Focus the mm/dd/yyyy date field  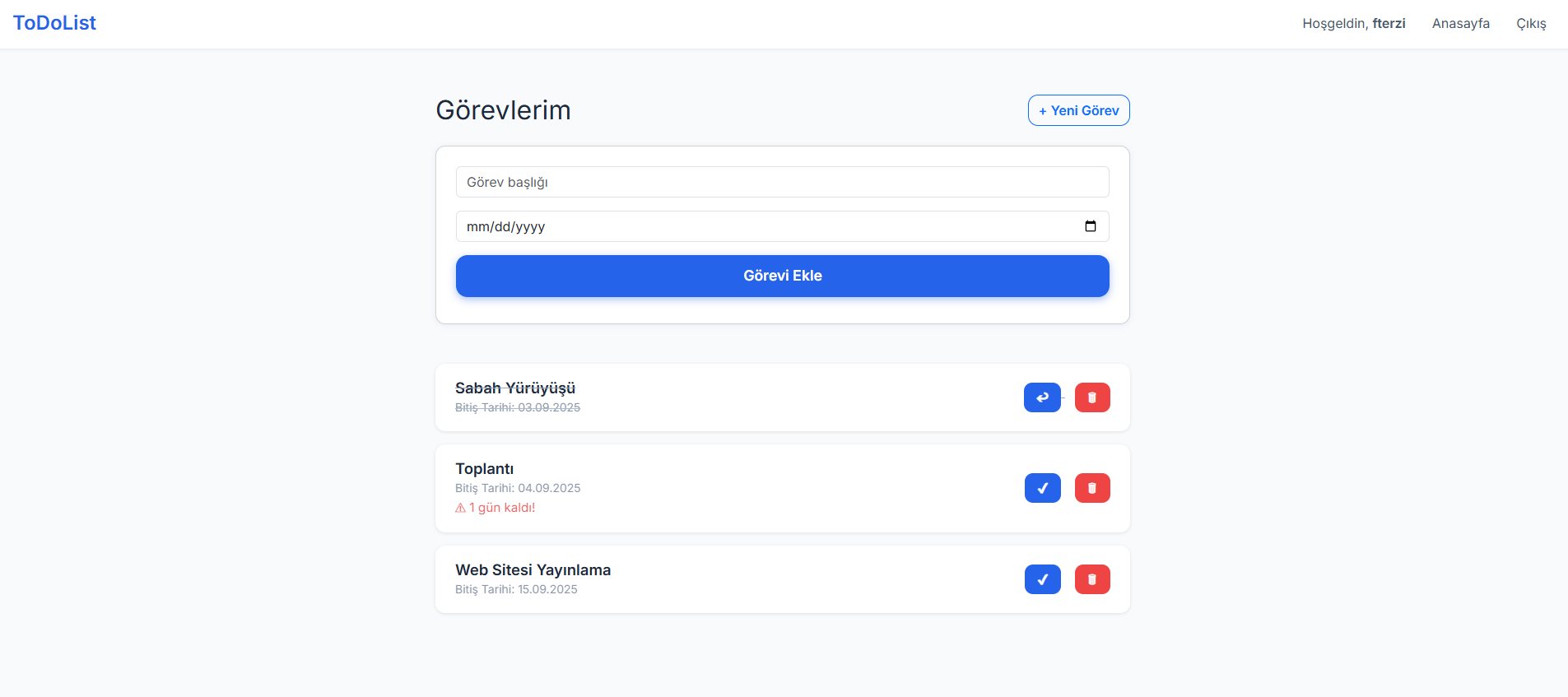point(783,226)
